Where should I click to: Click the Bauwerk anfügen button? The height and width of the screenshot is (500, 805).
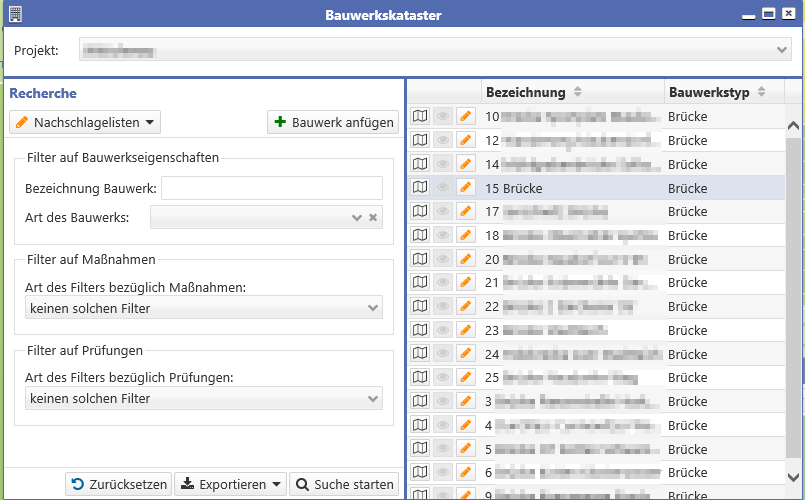(333, 122)
